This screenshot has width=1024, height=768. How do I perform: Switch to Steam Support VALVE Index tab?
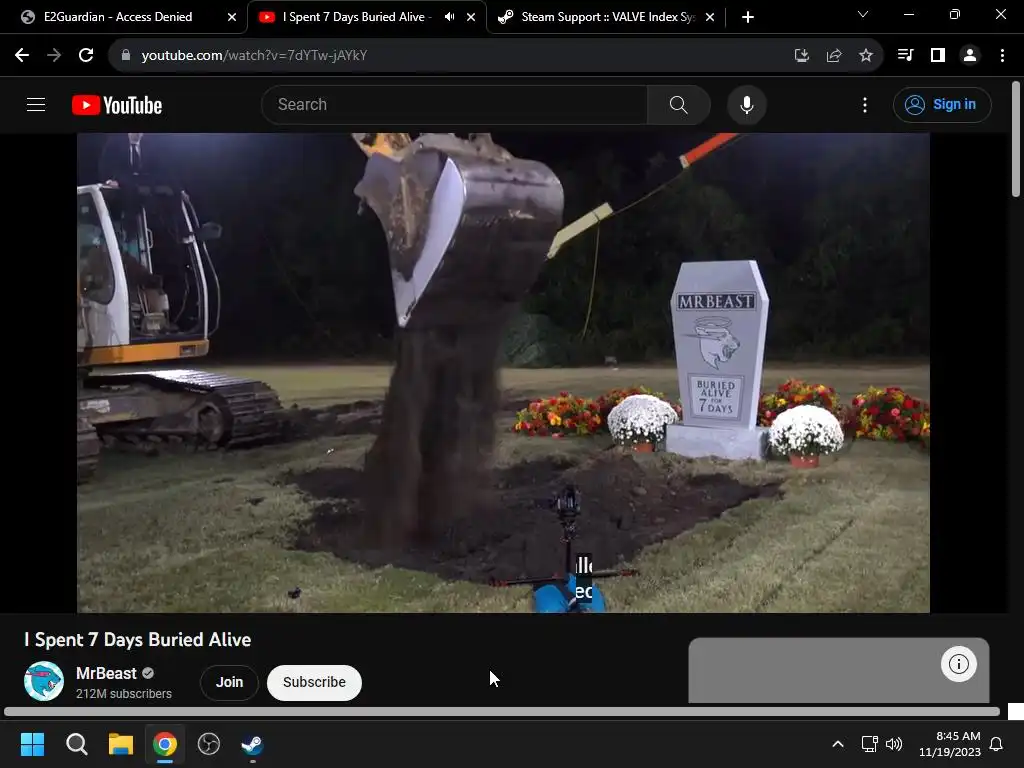[607, 17]
